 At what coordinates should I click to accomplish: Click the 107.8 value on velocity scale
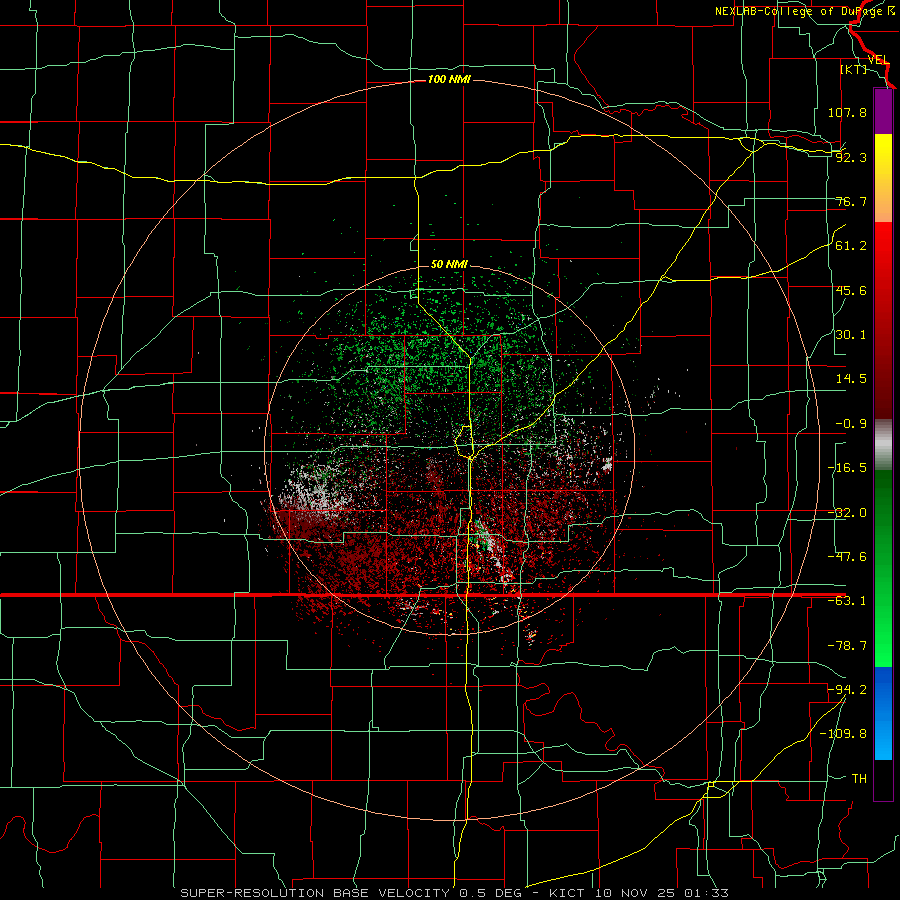point(847,112)
